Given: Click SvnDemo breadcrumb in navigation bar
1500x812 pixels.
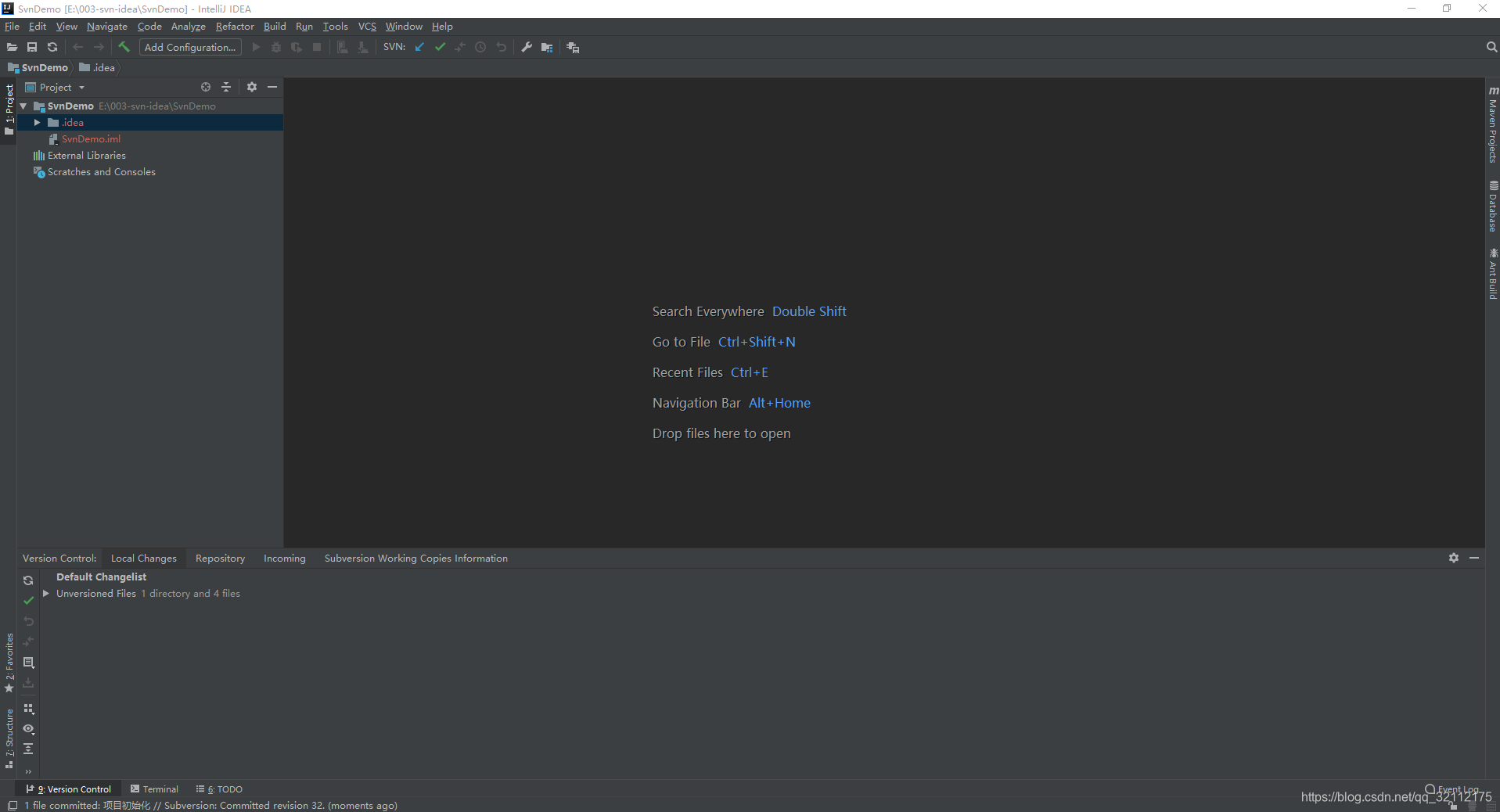Looking at the screenshot, I should [x=38, y=67].
